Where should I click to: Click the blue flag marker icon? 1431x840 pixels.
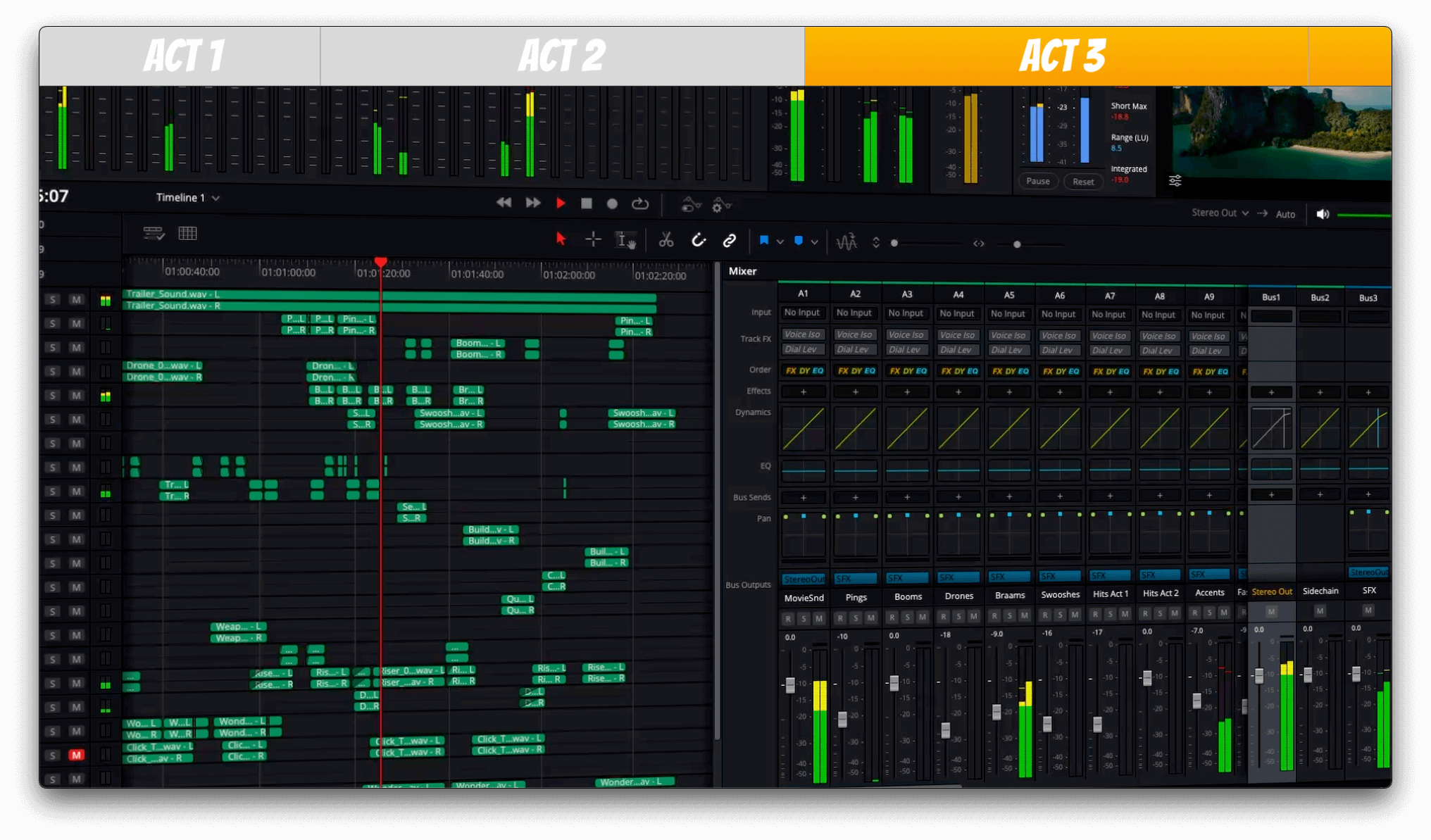click(x=763, y=241)
